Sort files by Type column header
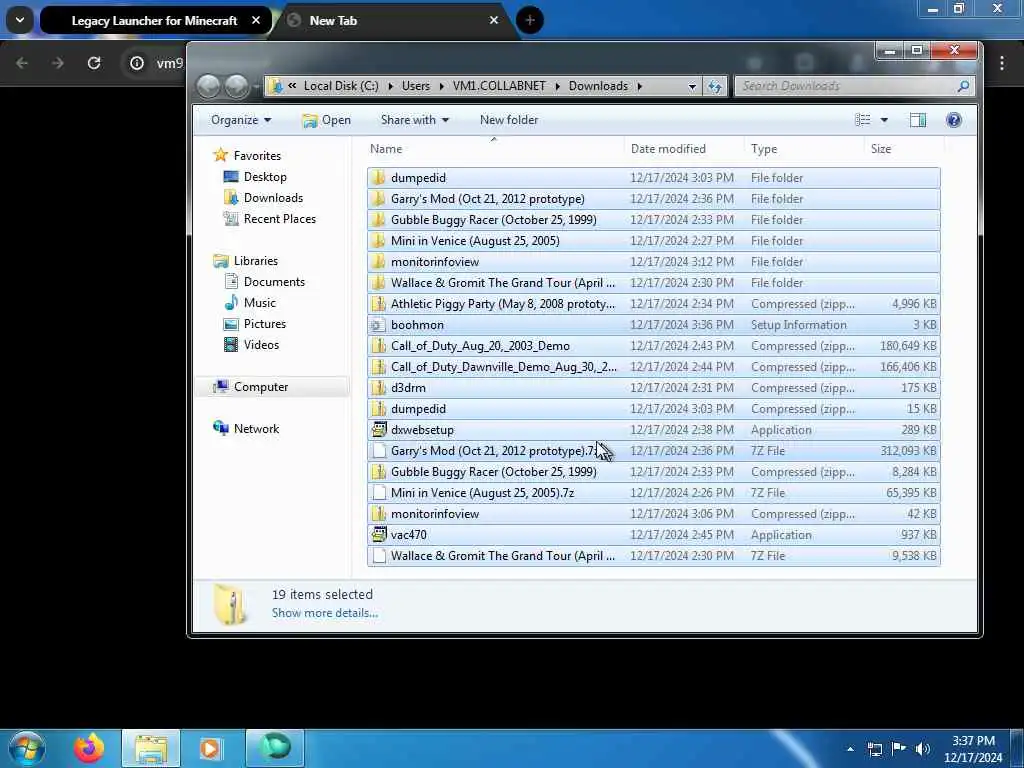This screenshot has width=1024, height=768. pos(803,149)
